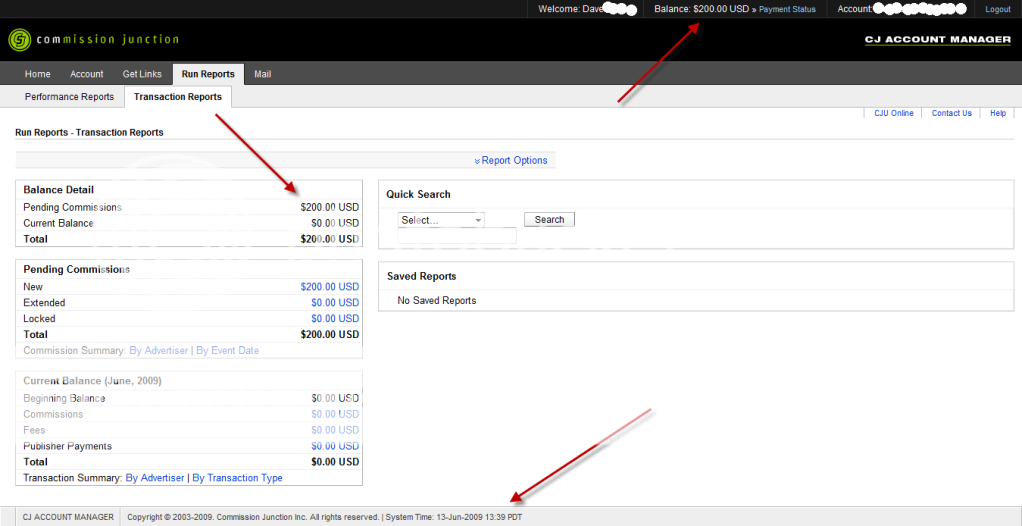Click the Balance $200.00 USD header text

click(x=701, y=9)
